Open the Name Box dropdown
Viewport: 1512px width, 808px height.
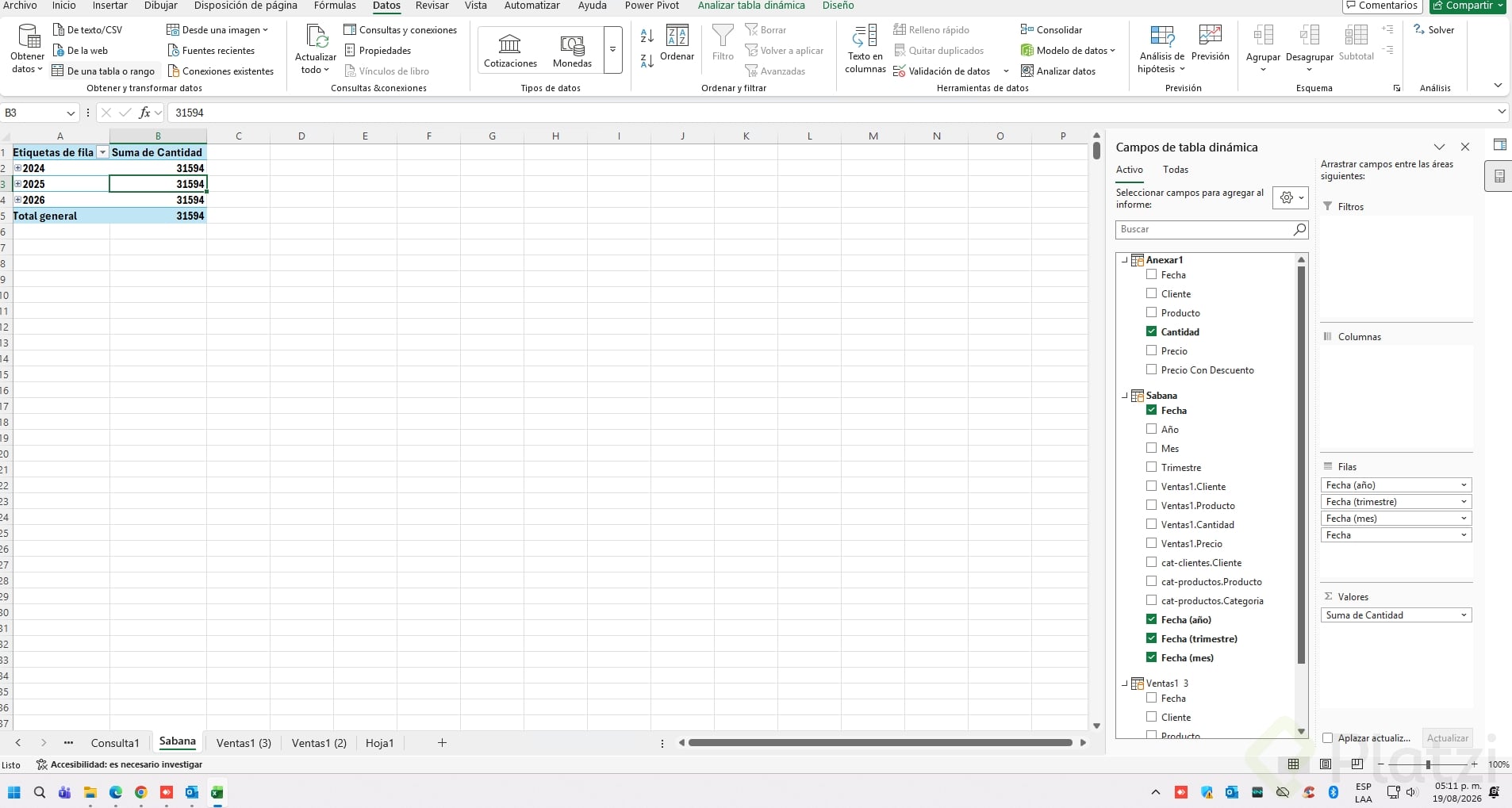click(x=71, y=113)
